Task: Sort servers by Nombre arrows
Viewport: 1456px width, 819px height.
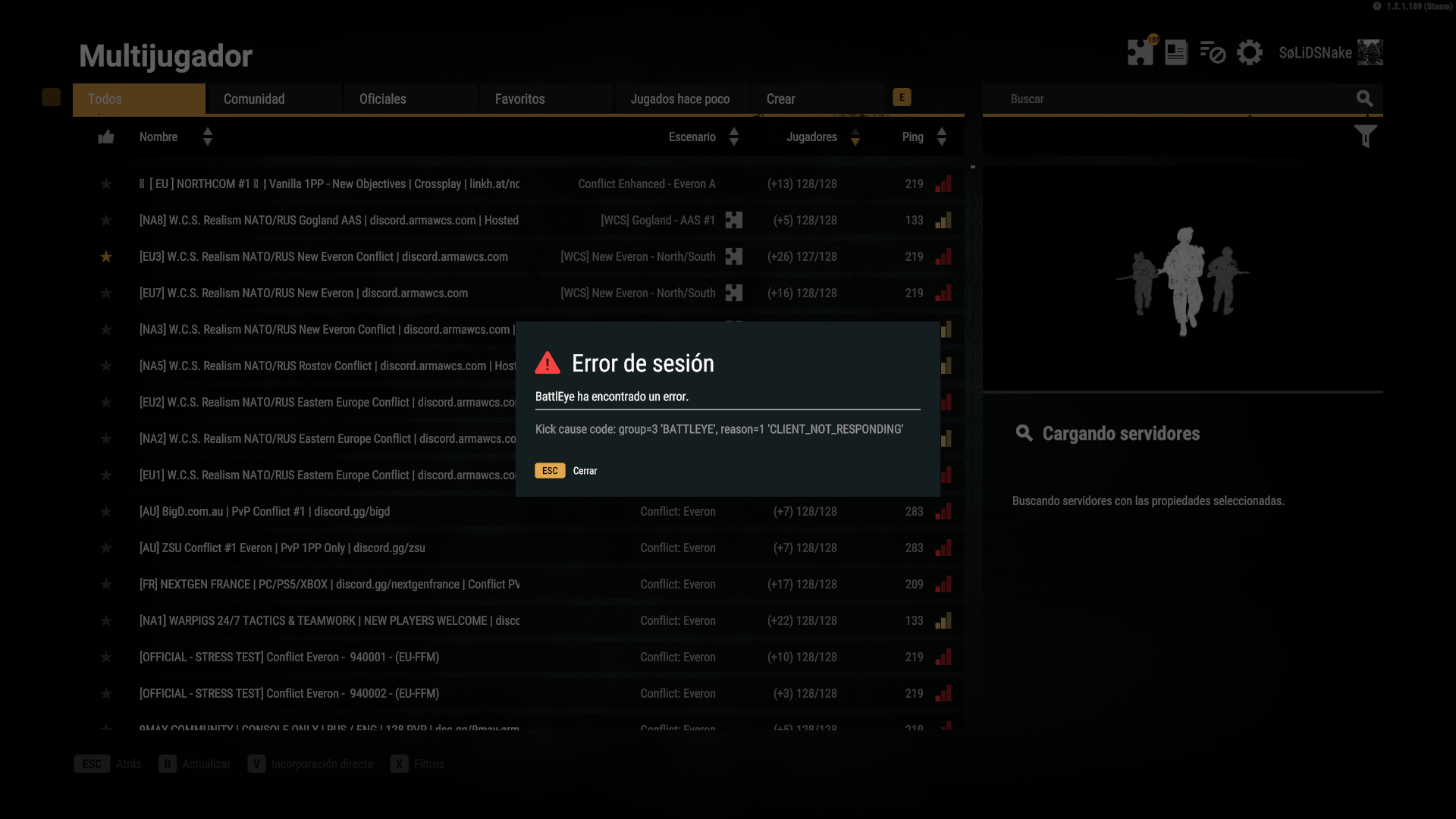Action: pos(208,136)
